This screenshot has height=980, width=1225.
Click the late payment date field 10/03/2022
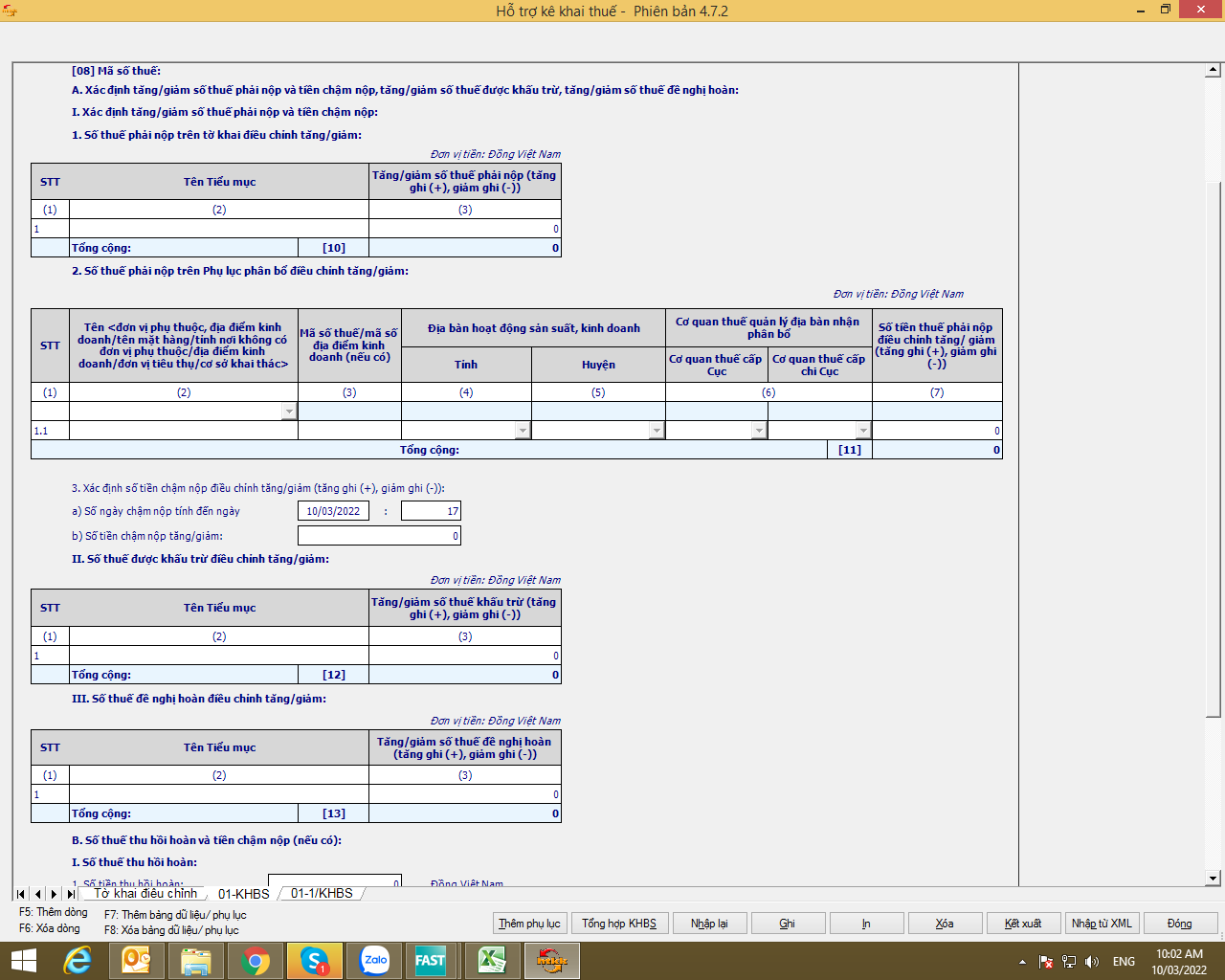click(333, 511)
